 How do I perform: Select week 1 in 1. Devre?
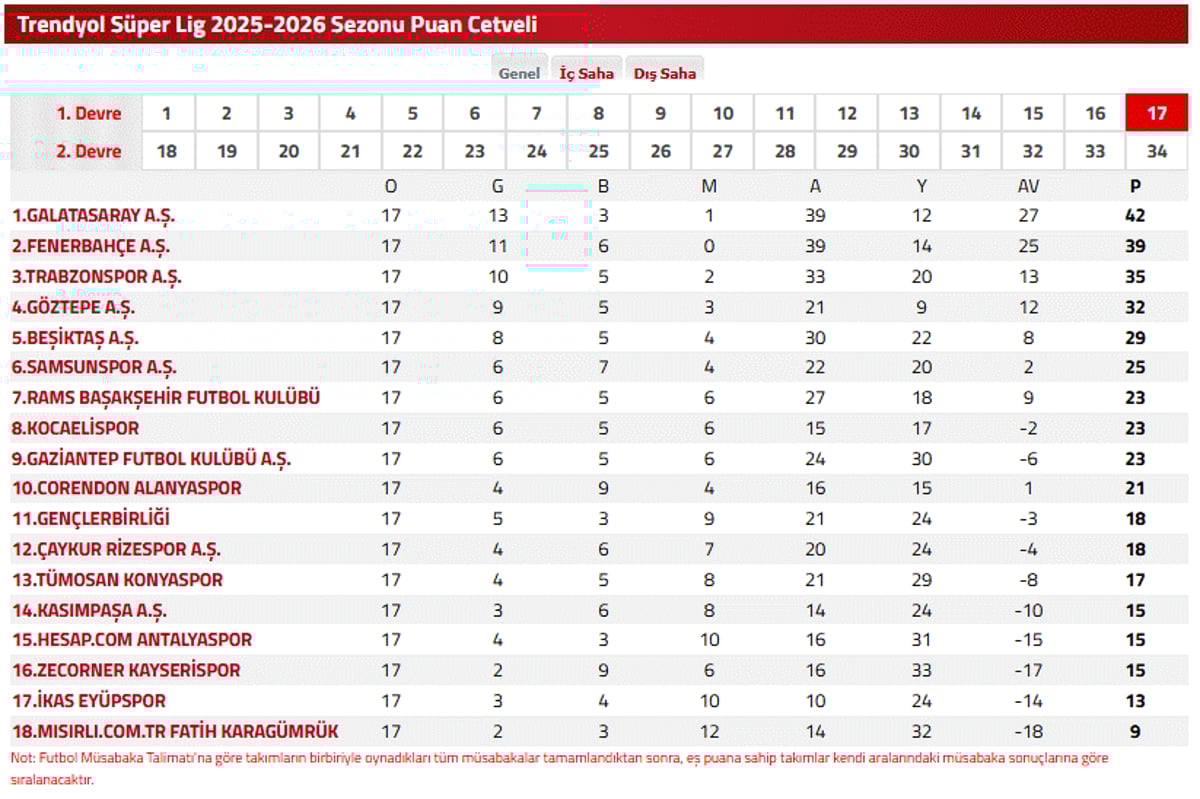166,113
